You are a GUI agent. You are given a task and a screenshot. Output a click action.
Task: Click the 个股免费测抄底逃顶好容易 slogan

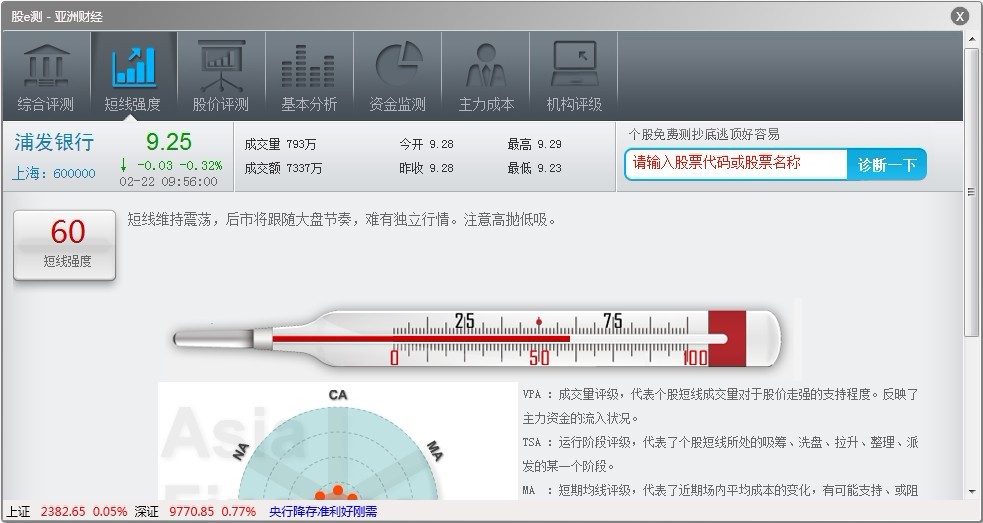(x=704, y=134)
